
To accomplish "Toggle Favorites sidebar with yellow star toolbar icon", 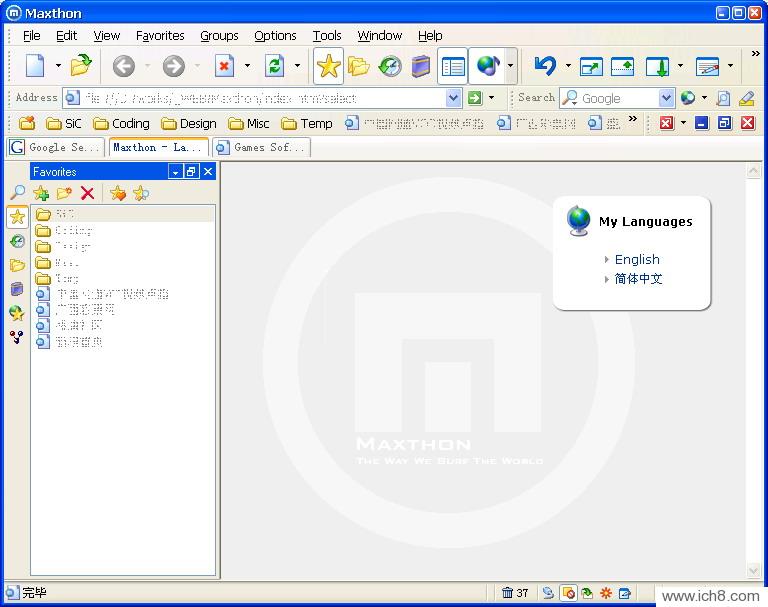I will pyautogui.click(x=328, y=66).
